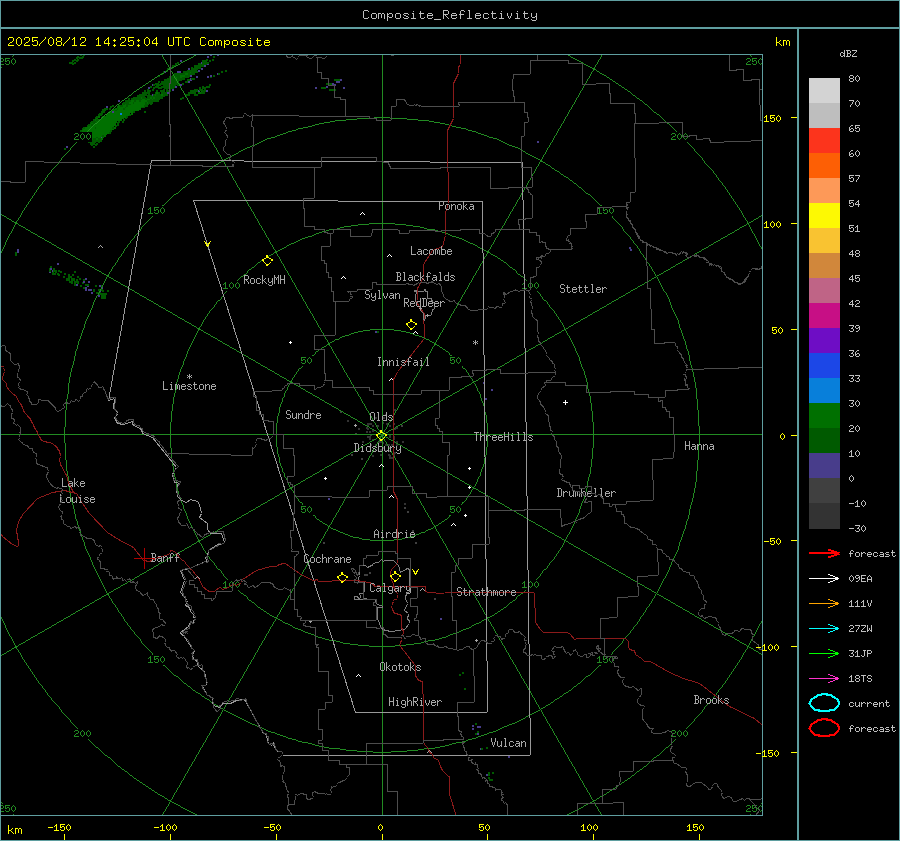The width and height of the screenshot is (900, 841).
Task: Click the Blackfalds town label
Action: [425, 277]
